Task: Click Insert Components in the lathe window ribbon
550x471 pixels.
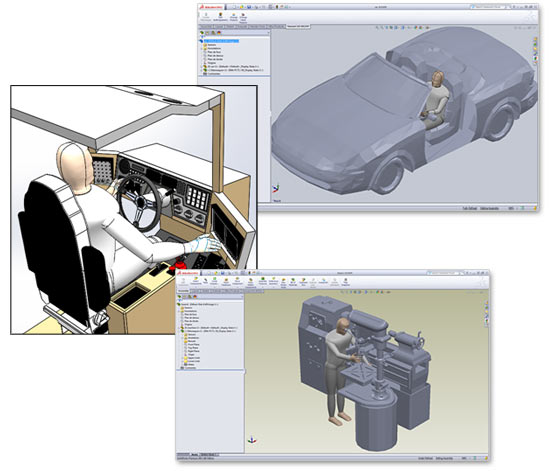Action: pyautogui.click(x=195, y=282)
